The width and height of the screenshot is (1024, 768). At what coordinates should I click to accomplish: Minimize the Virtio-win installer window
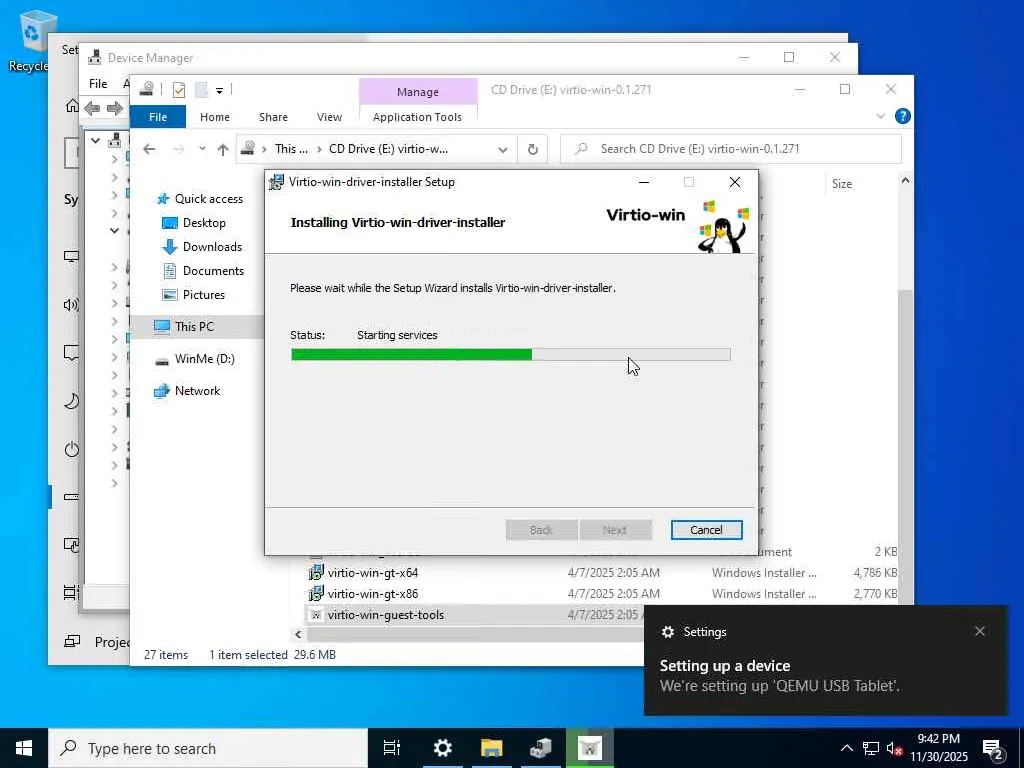click(644, 182)
